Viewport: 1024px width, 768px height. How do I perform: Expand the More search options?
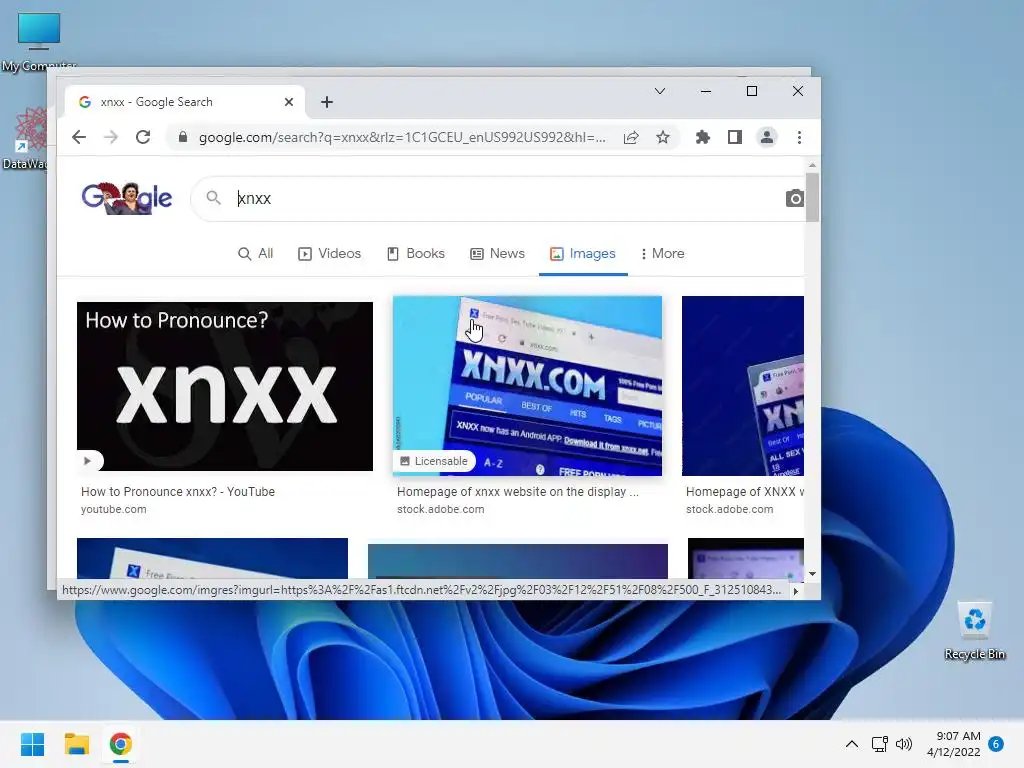tap(662, 253)
